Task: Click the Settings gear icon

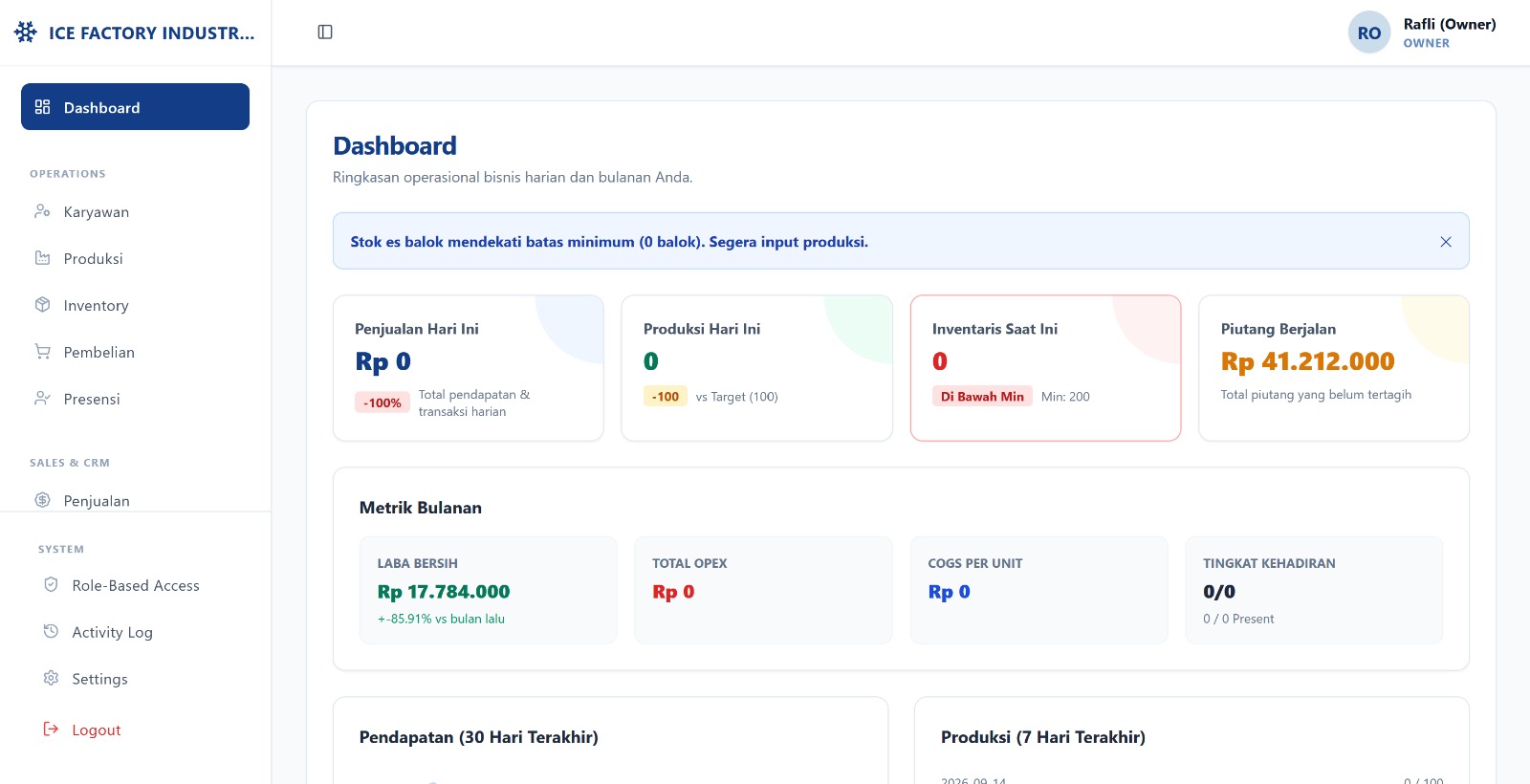Action: 51,679
